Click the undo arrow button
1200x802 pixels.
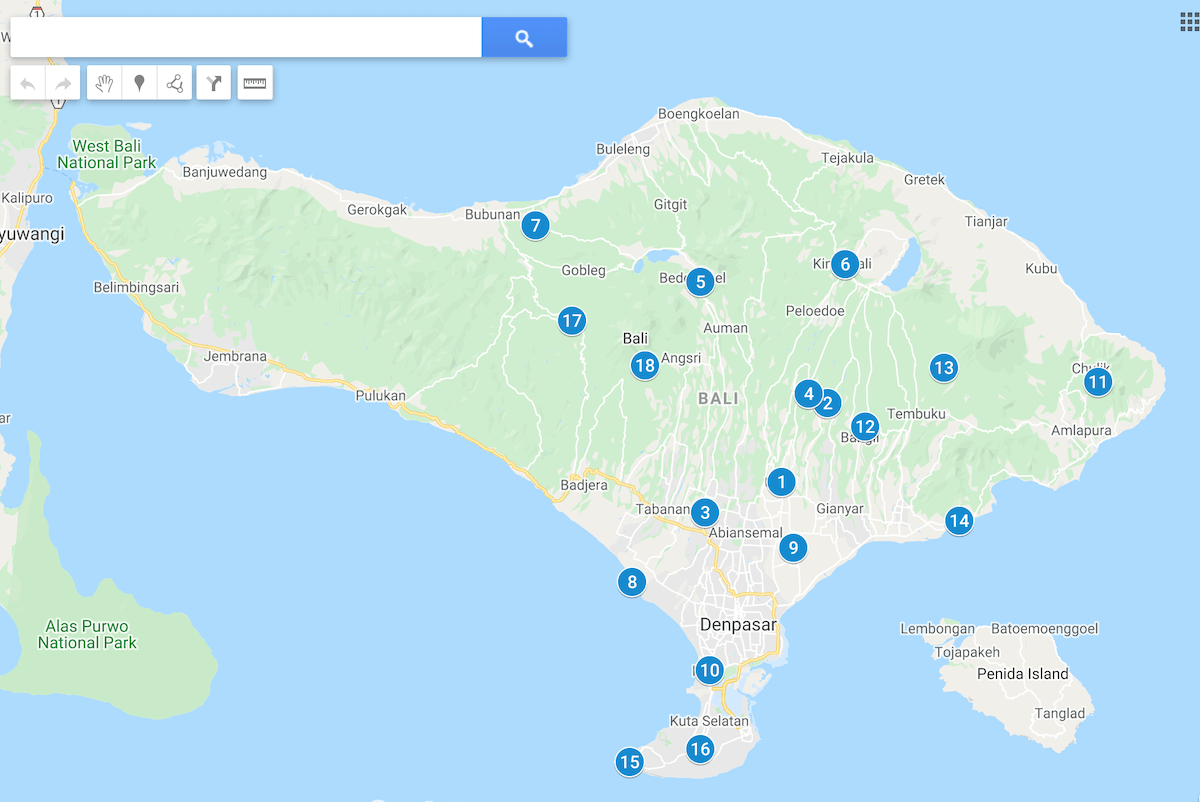(28, 83)
